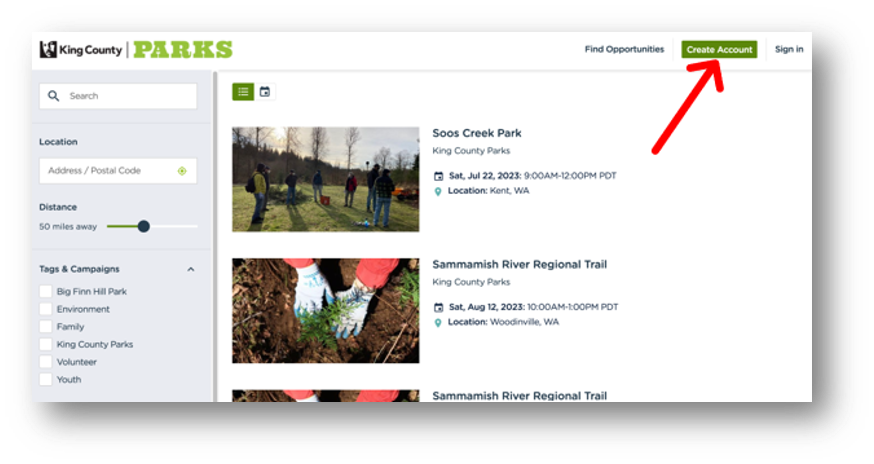
Task: Check the King County Parks tag
Action: [46, 344]
